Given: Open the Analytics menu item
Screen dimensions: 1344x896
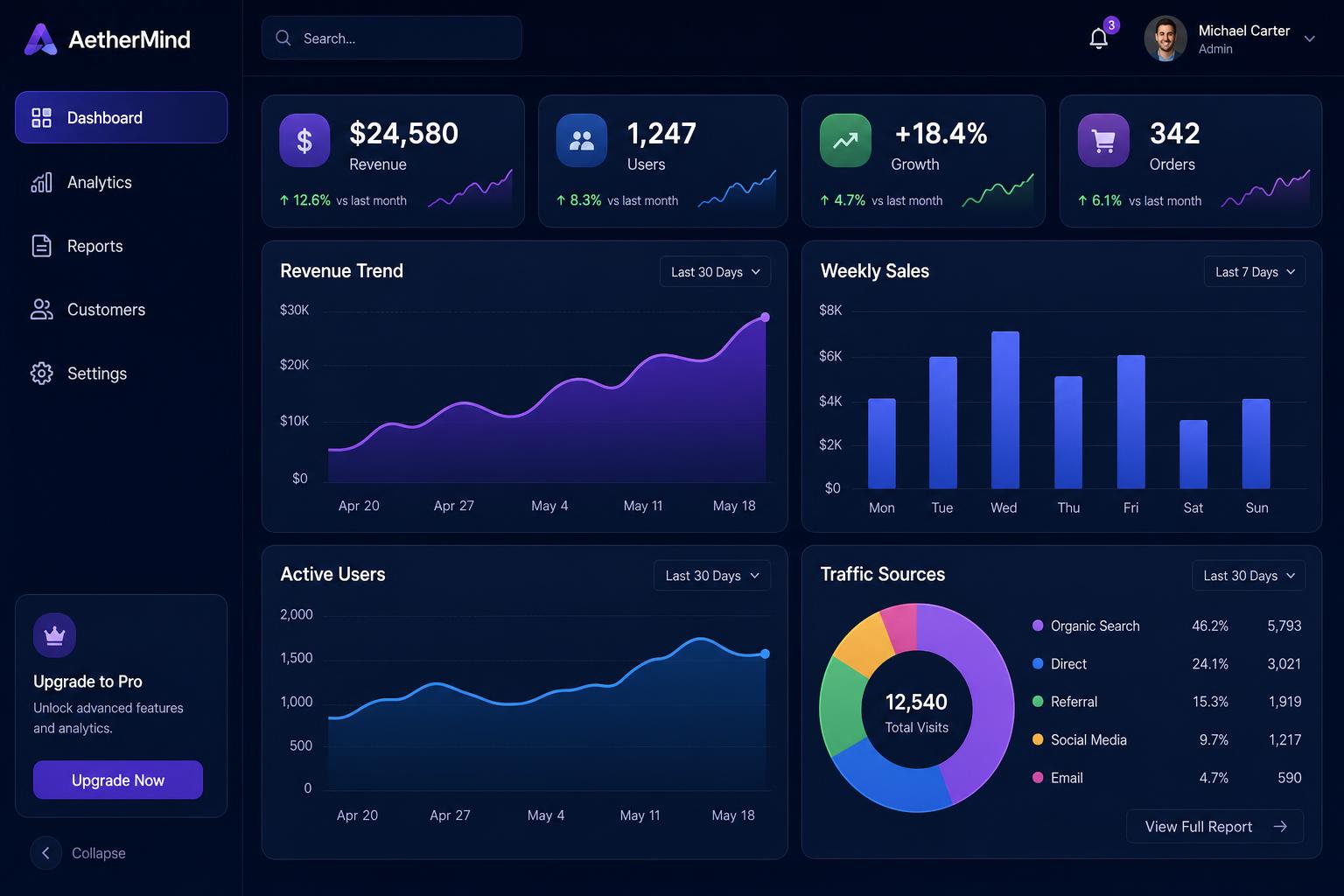Looking at the screenshot, I should point(121,182).
